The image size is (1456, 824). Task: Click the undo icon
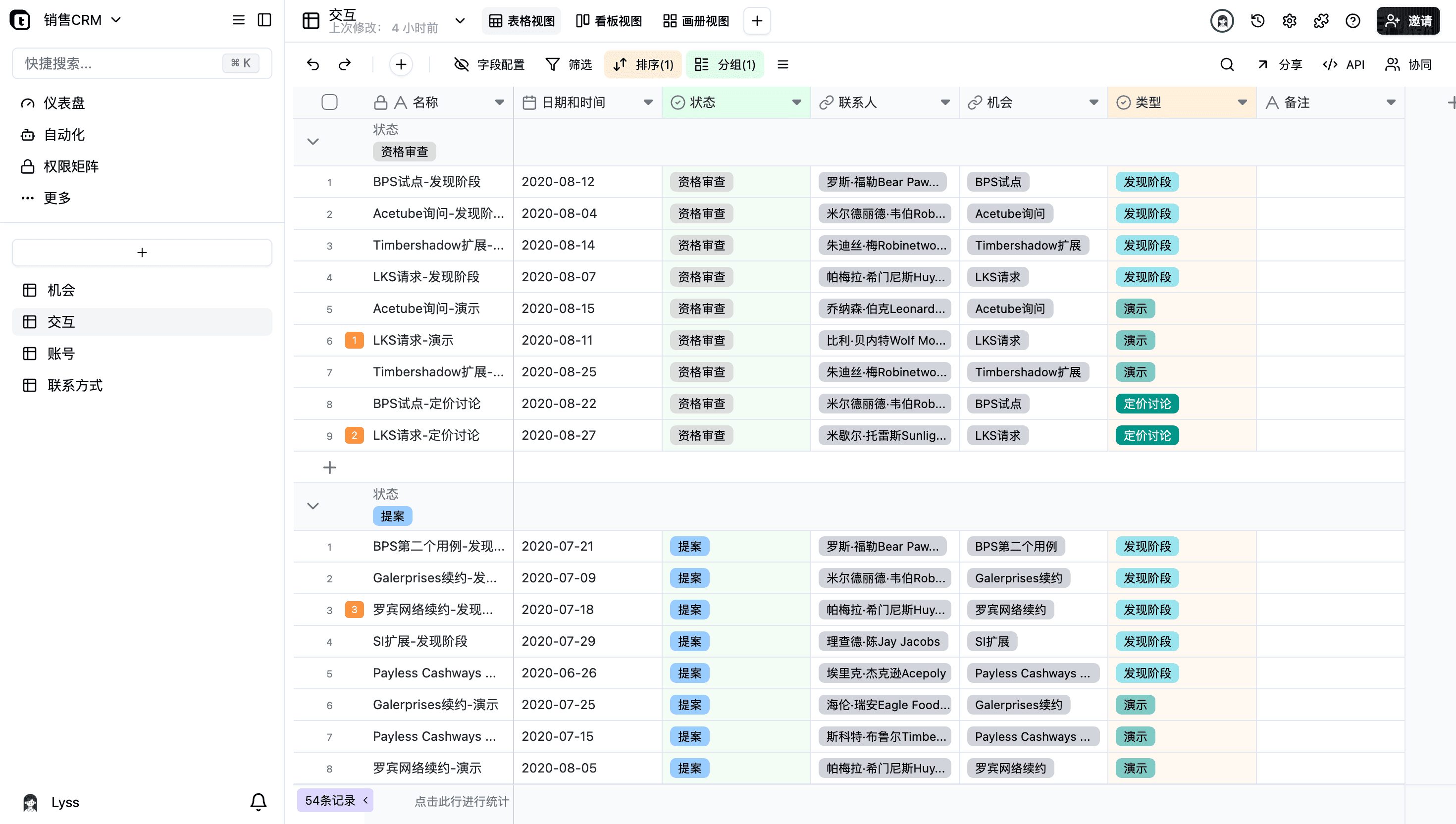[x=313, y=64]
